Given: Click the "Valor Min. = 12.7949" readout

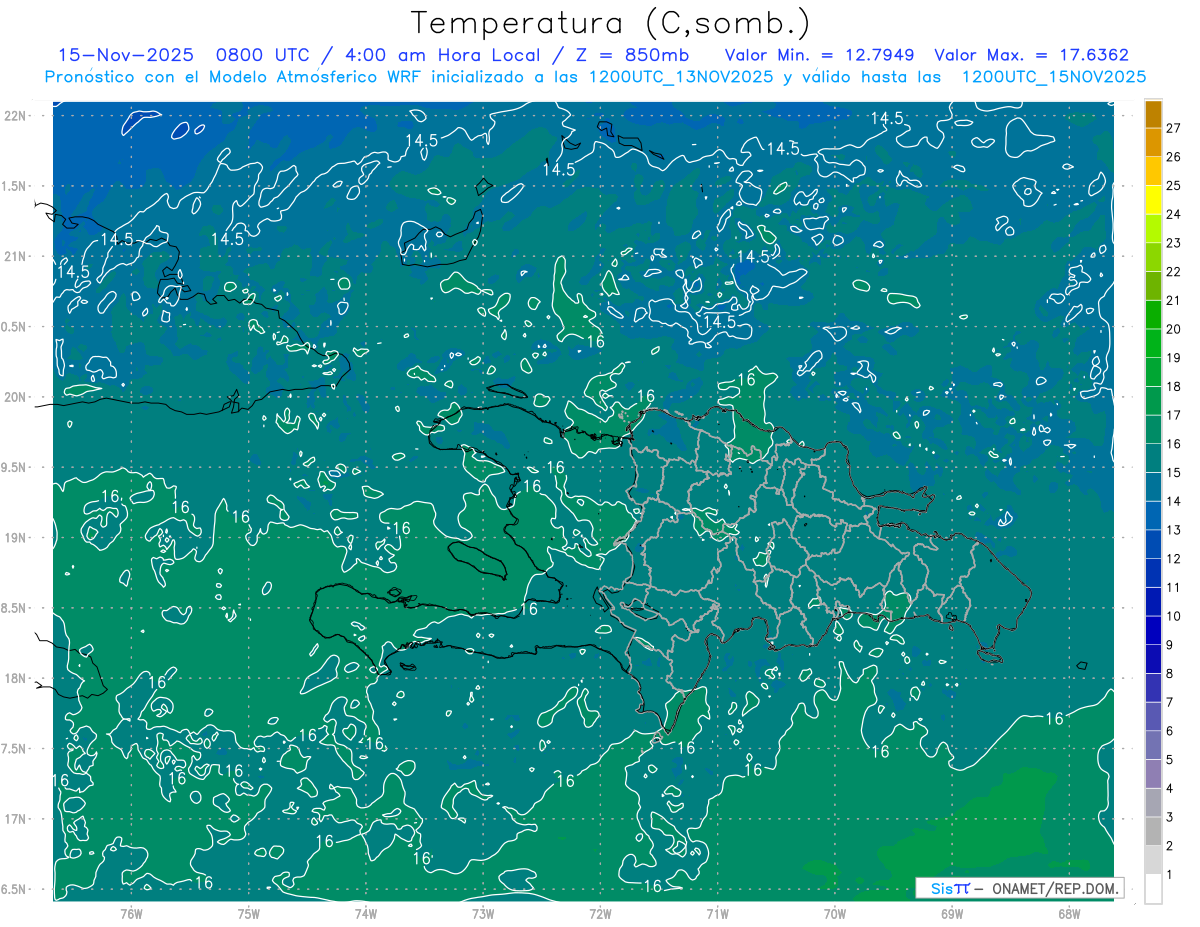Looking at the screenshot, I should tap(822, 55).
